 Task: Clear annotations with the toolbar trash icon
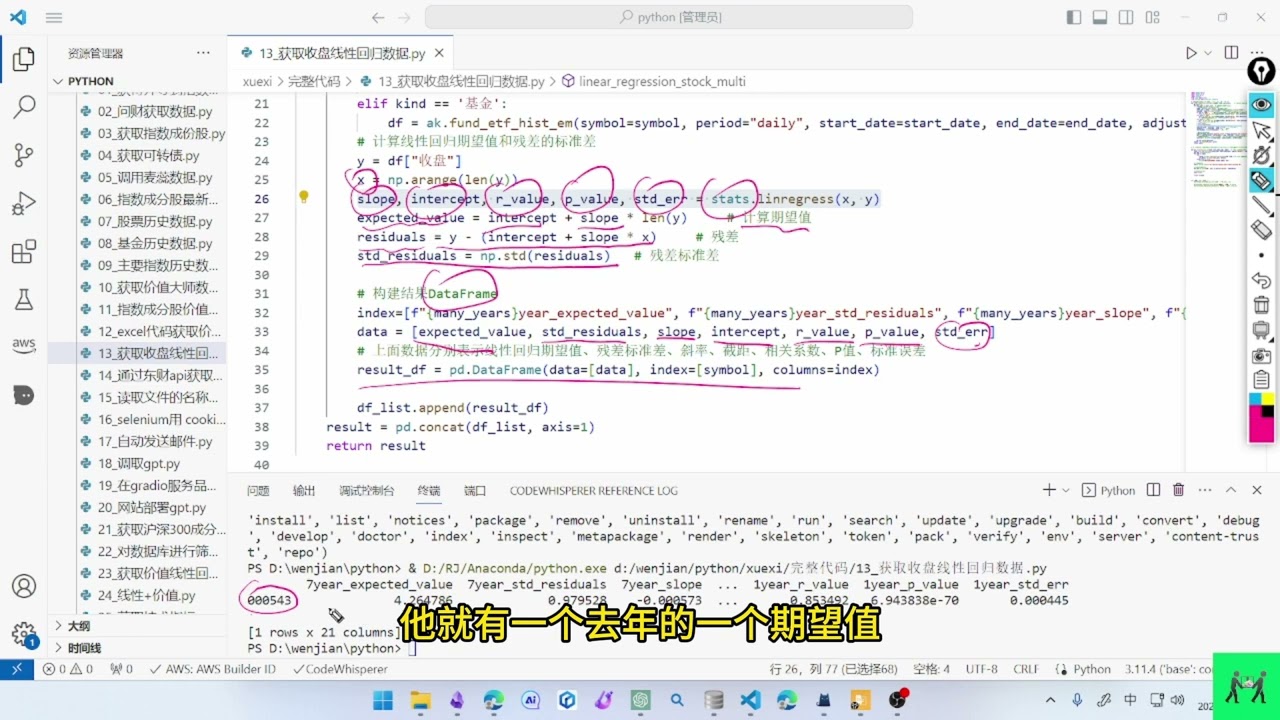pyautogui.click(x=1262, y=306)
